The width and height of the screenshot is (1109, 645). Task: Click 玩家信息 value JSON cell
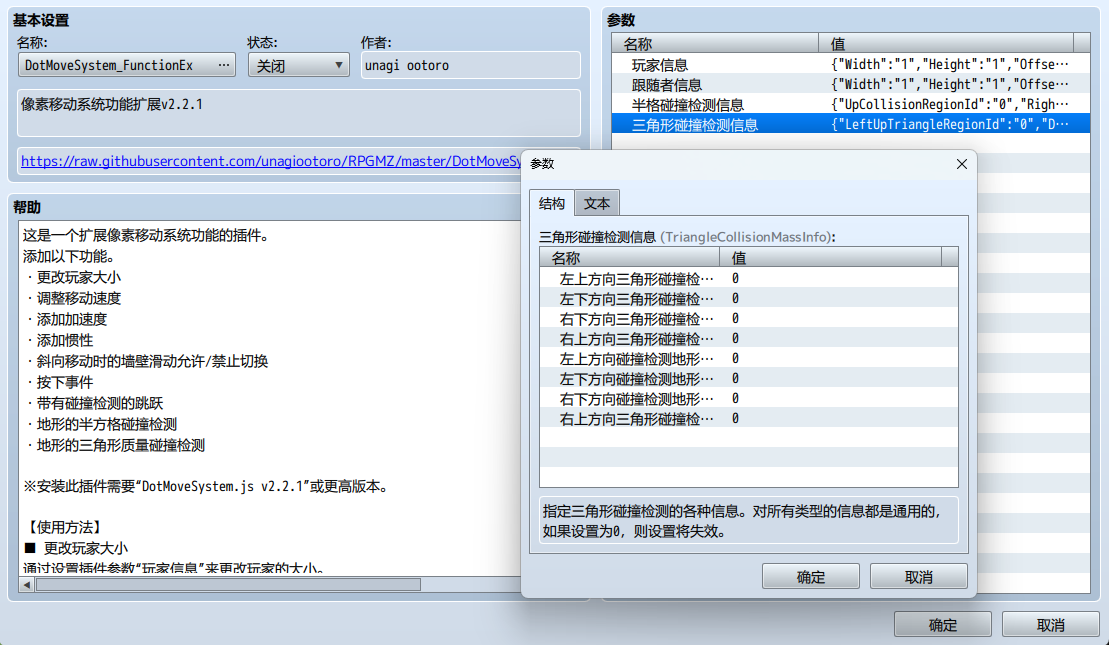click(x=949, y=64)
